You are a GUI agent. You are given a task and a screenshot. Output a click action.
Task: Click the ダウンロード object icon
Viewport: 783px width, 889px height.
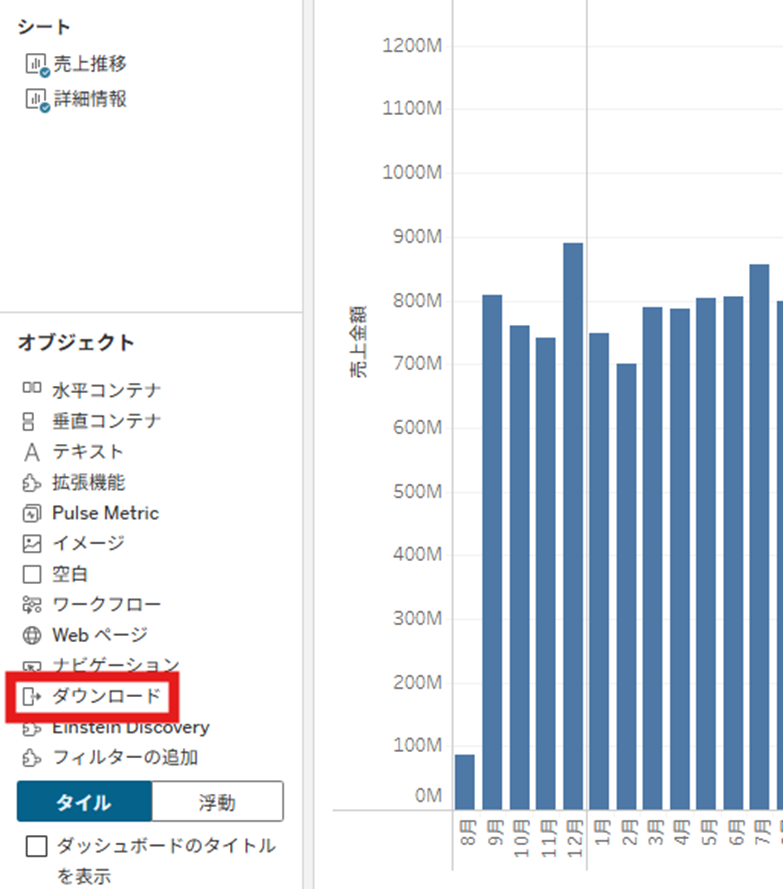32,696
